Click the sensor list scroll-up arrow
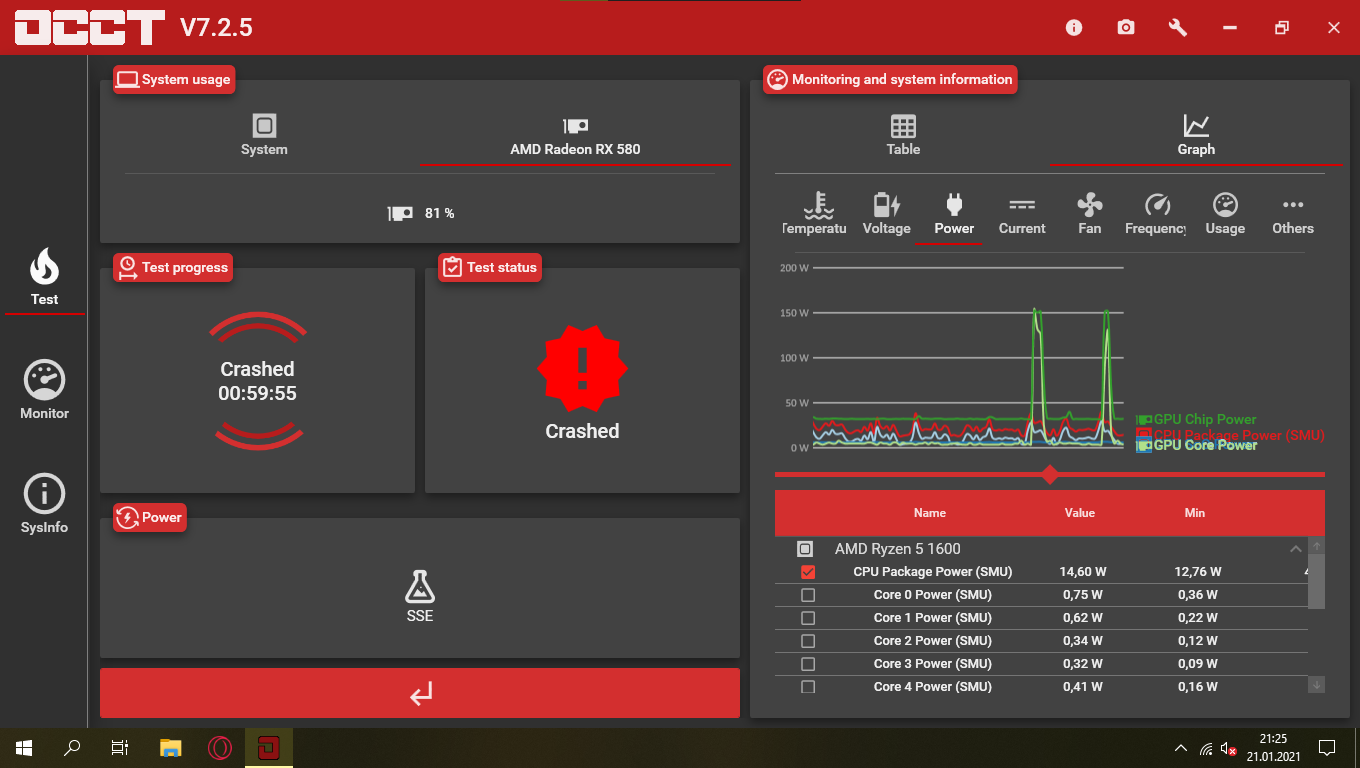 point(1317,546)
